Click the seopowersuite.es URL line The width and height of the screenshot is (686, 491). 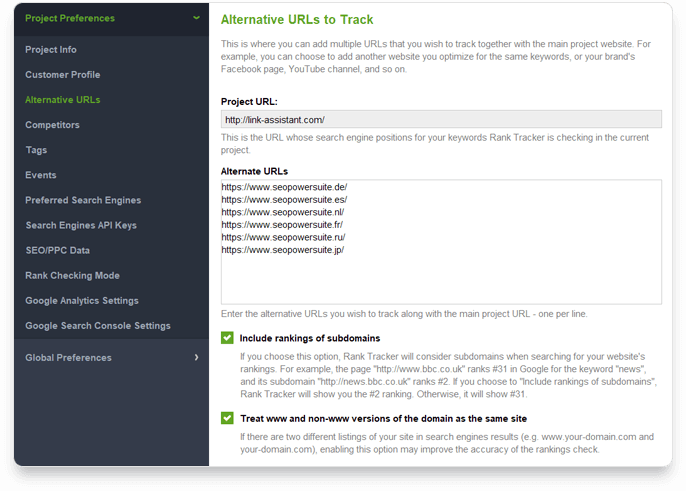(x=284, y=200)
